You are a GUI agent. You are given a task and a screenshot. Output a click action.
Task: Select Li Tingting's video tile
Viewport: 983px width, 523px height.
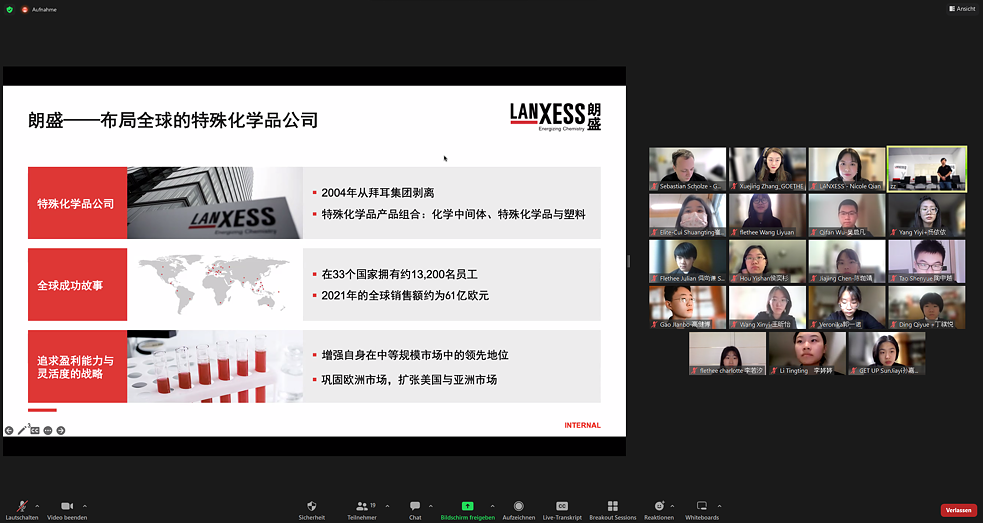[807, 354]
